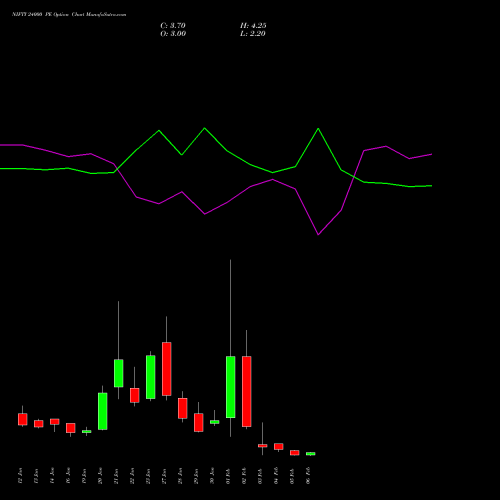Click the chart title text at top left

(69, 15)
